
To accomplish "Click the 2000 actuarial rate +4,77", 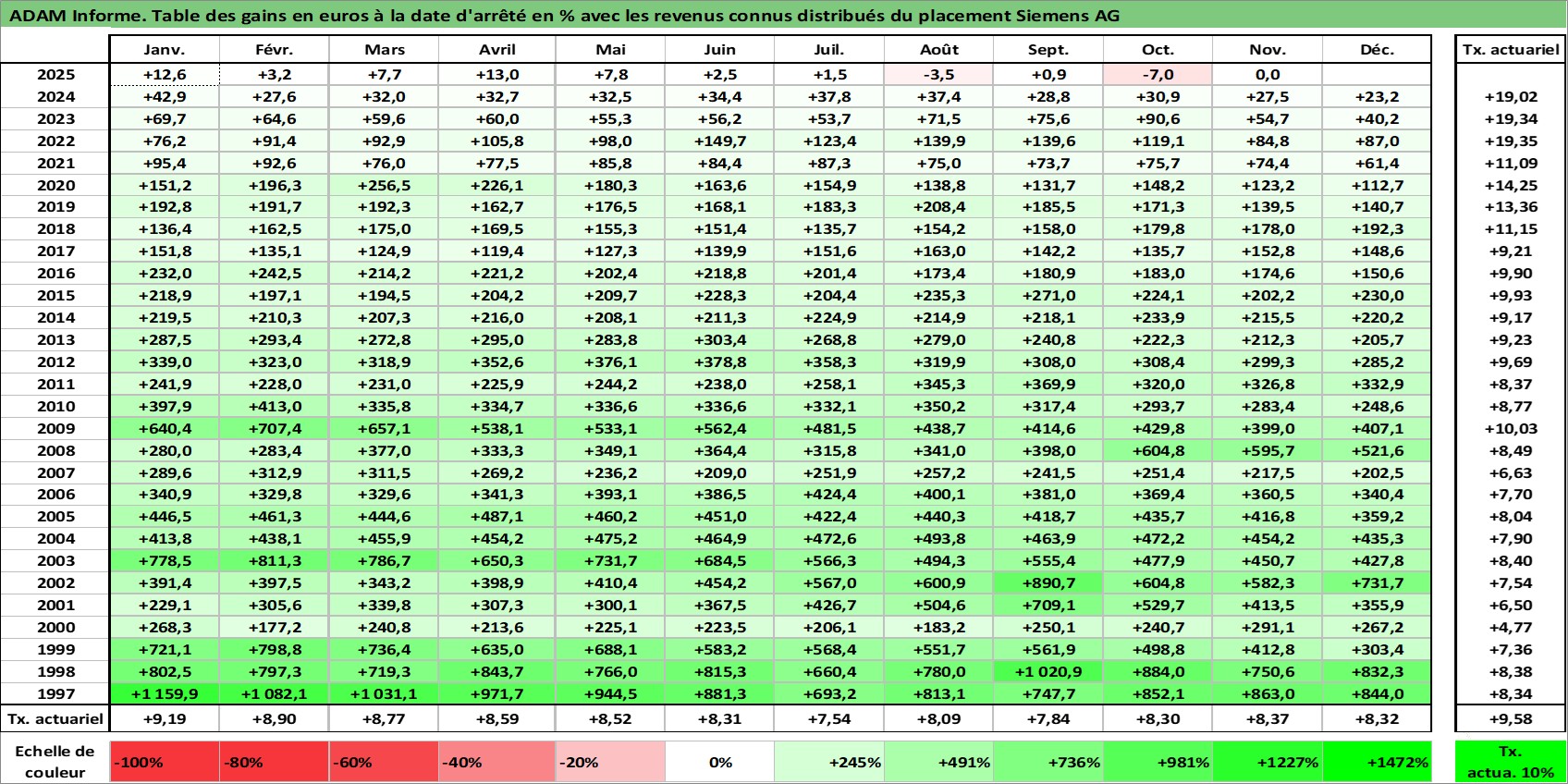I will pos(1511,628).
